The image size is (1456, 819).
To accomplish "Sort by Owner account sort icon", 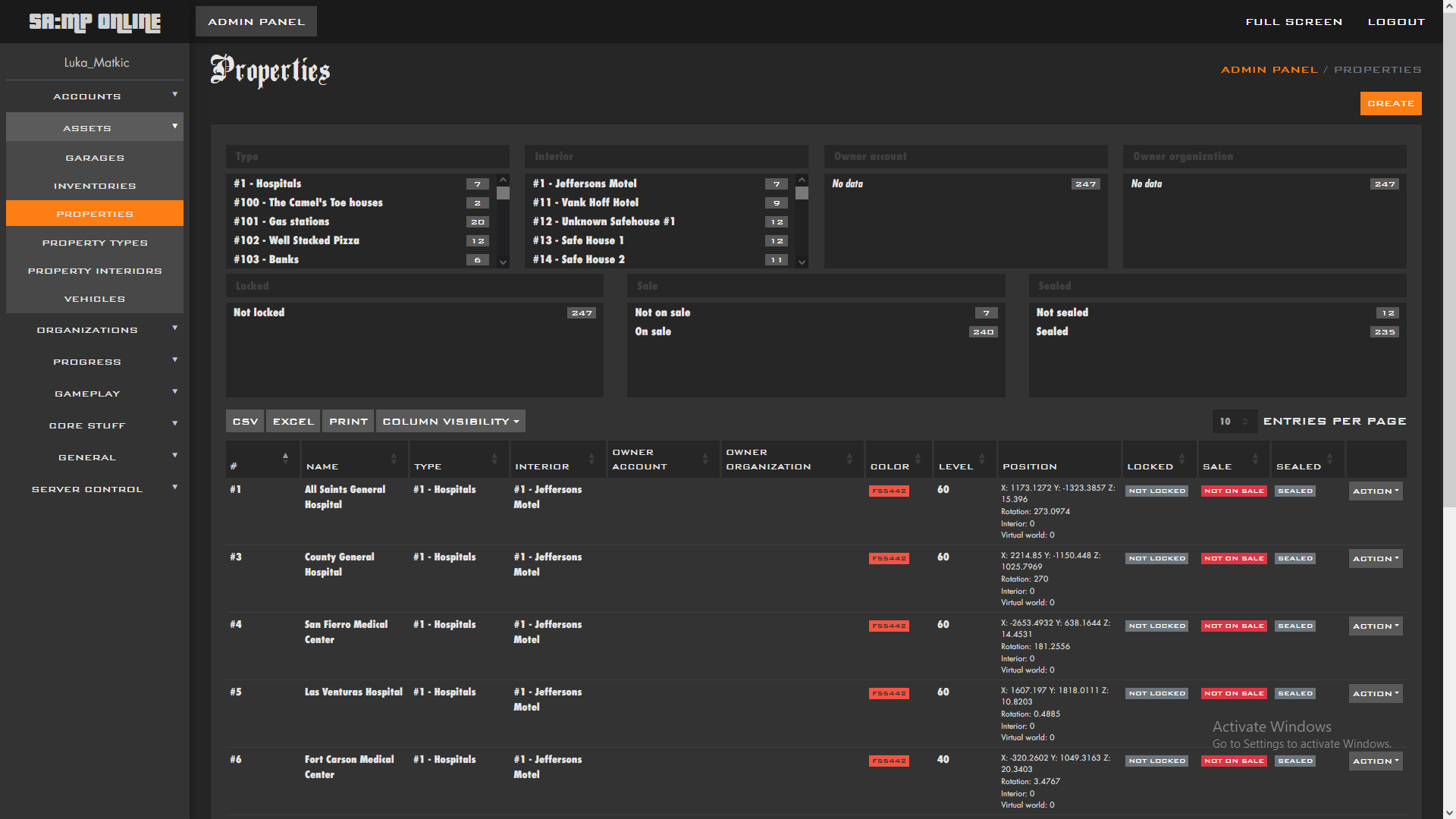I will (x=705, y=460).
